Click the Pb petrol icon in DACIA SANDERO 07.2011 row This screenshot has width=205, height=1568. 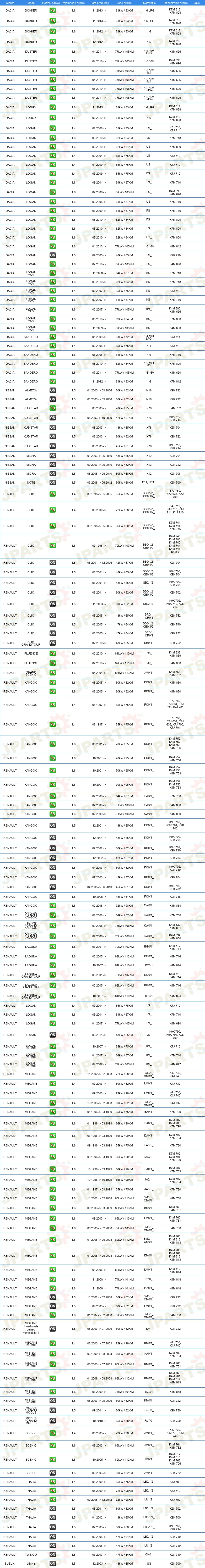pyautogui.click(x=52, y=373)
